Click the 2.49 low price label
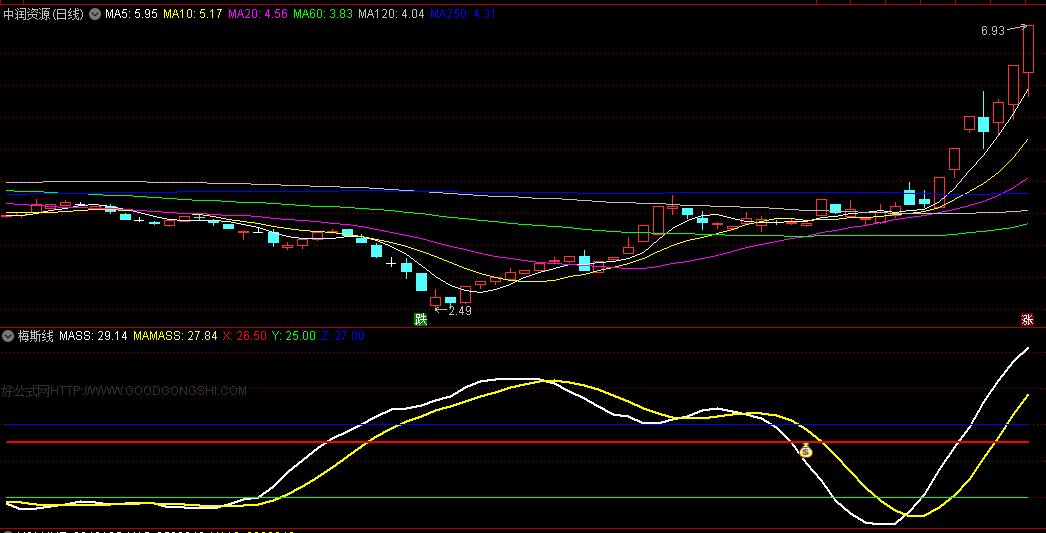 (x=460, y=311)
